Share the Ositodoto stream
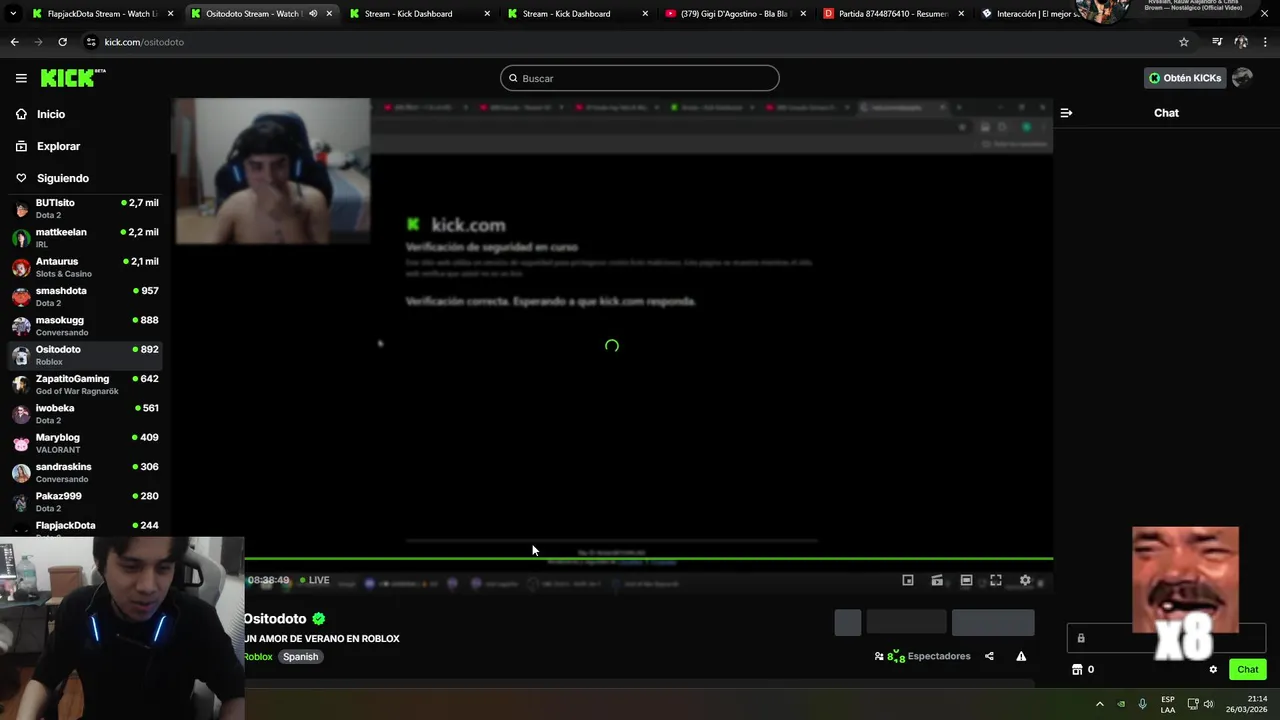This screenshot has width=1280, height=720. click(x=989, y=656)
